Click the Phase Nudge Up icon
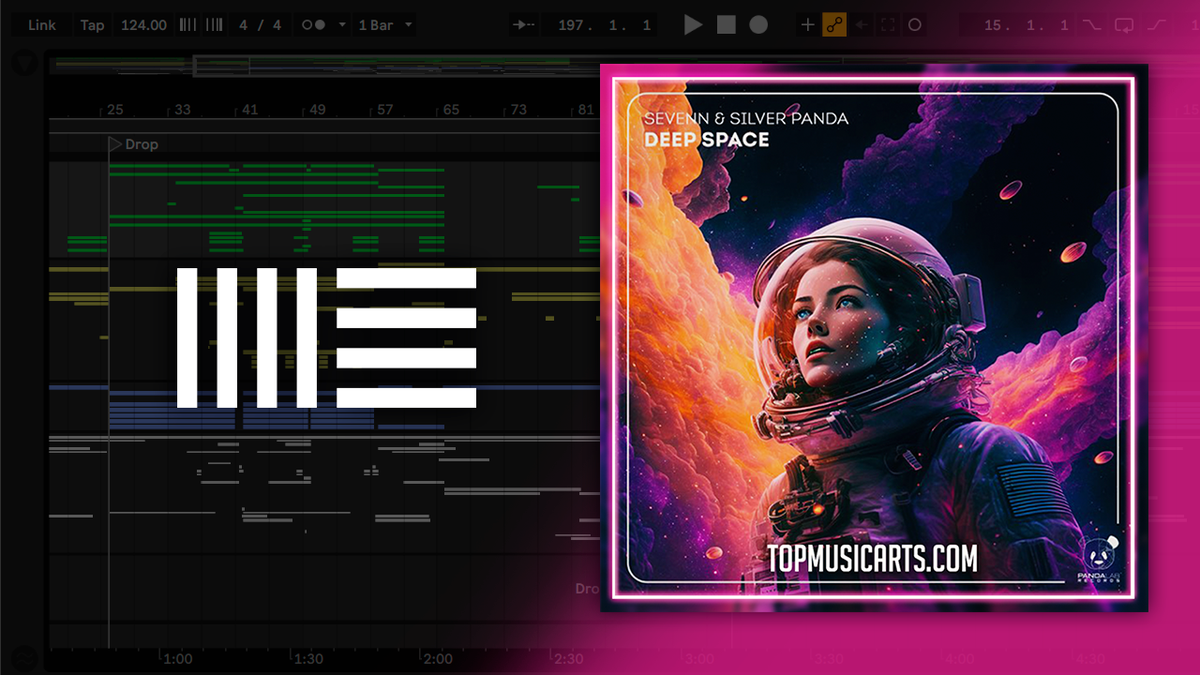Viewport: 1200px width, 675px height. tap(211, 25)
